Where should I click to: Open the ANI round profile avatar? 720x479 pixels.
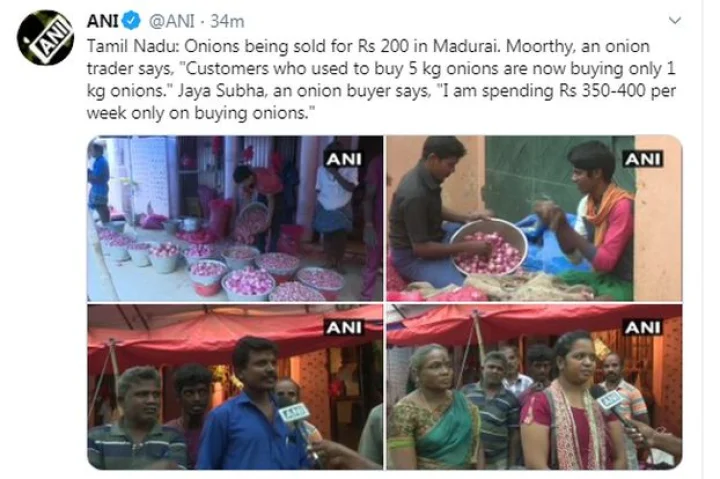coord(45,37)
